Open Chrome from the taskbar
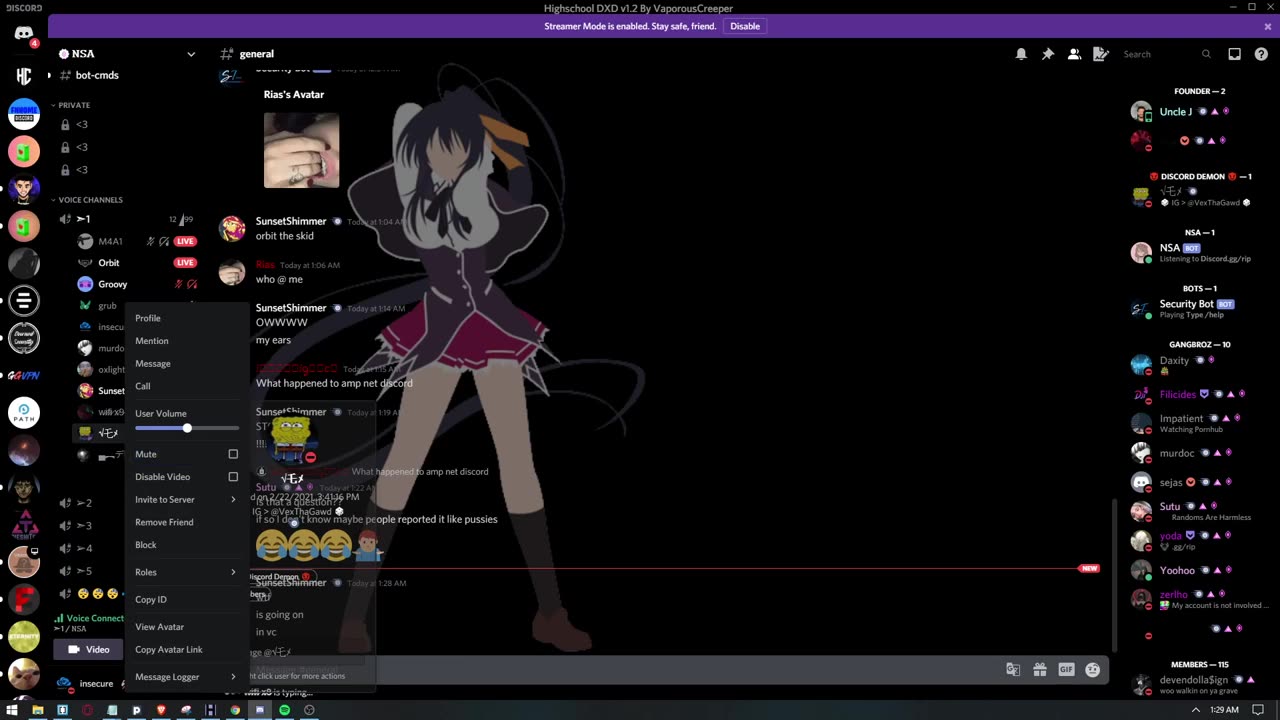The height and width of the screenshot is (720, 1280). tap(235, 710)
